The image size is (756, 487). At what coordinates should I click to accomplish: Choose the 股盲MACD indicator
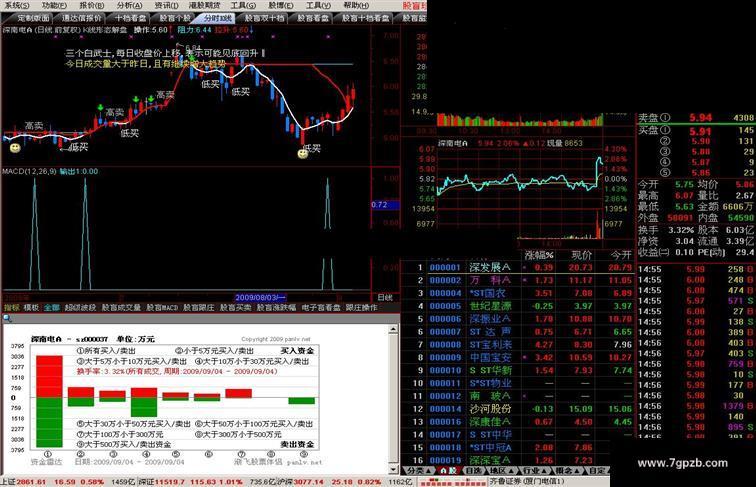162,307
